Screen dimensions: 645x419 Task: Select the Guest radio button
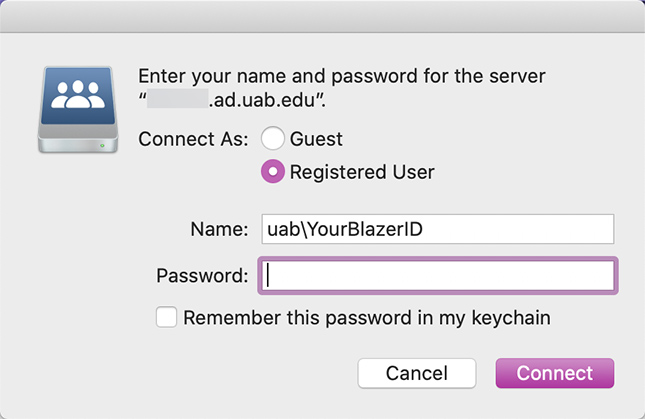coord(273,139)
